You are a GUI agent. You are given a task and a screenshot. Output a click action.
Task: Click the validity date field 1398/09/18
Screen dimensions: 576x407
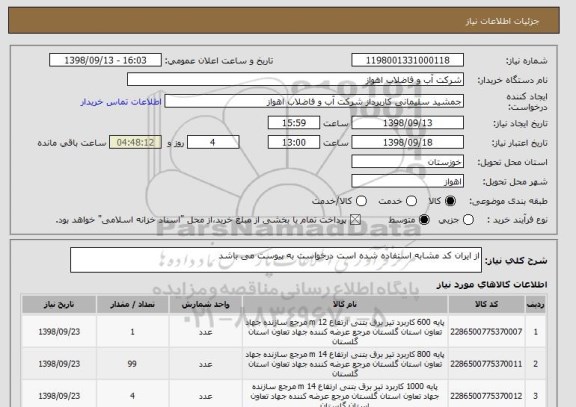407,142
